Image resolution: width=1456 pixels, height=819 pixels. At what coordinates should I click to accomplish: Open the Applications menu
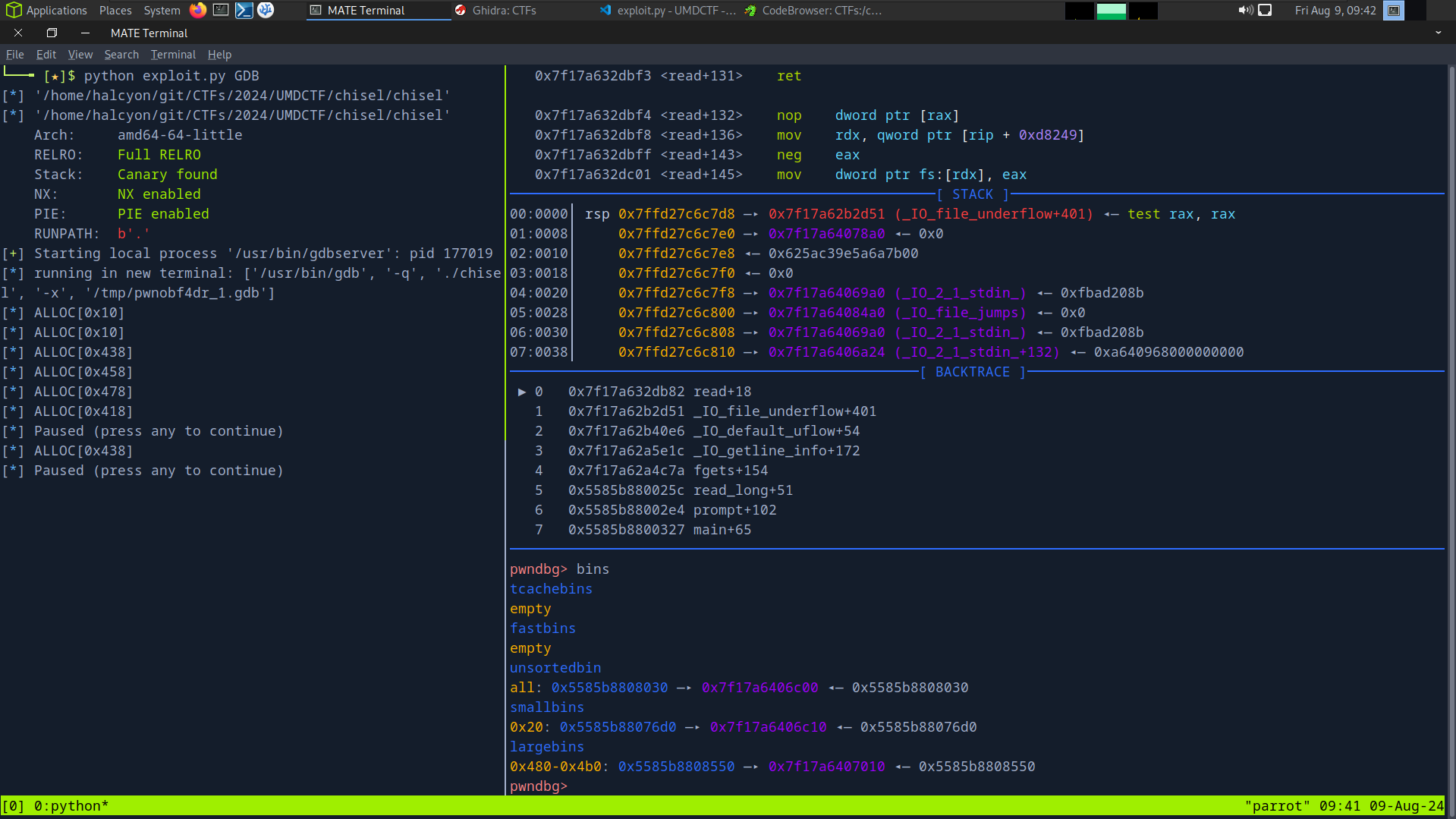(47, 11)
